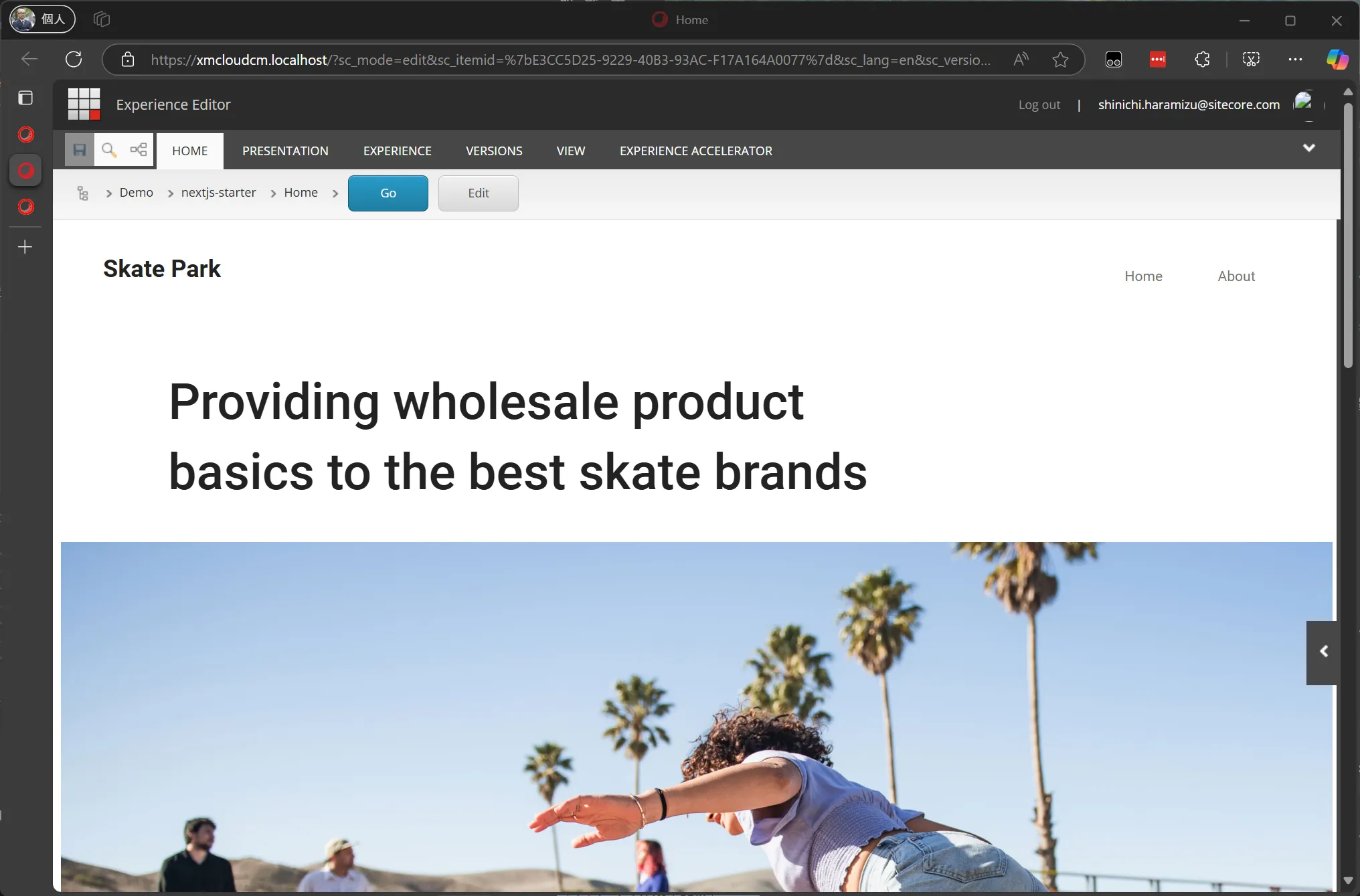Click the Home breadcrumb link

pyautogui.click(x=301, y=192)
